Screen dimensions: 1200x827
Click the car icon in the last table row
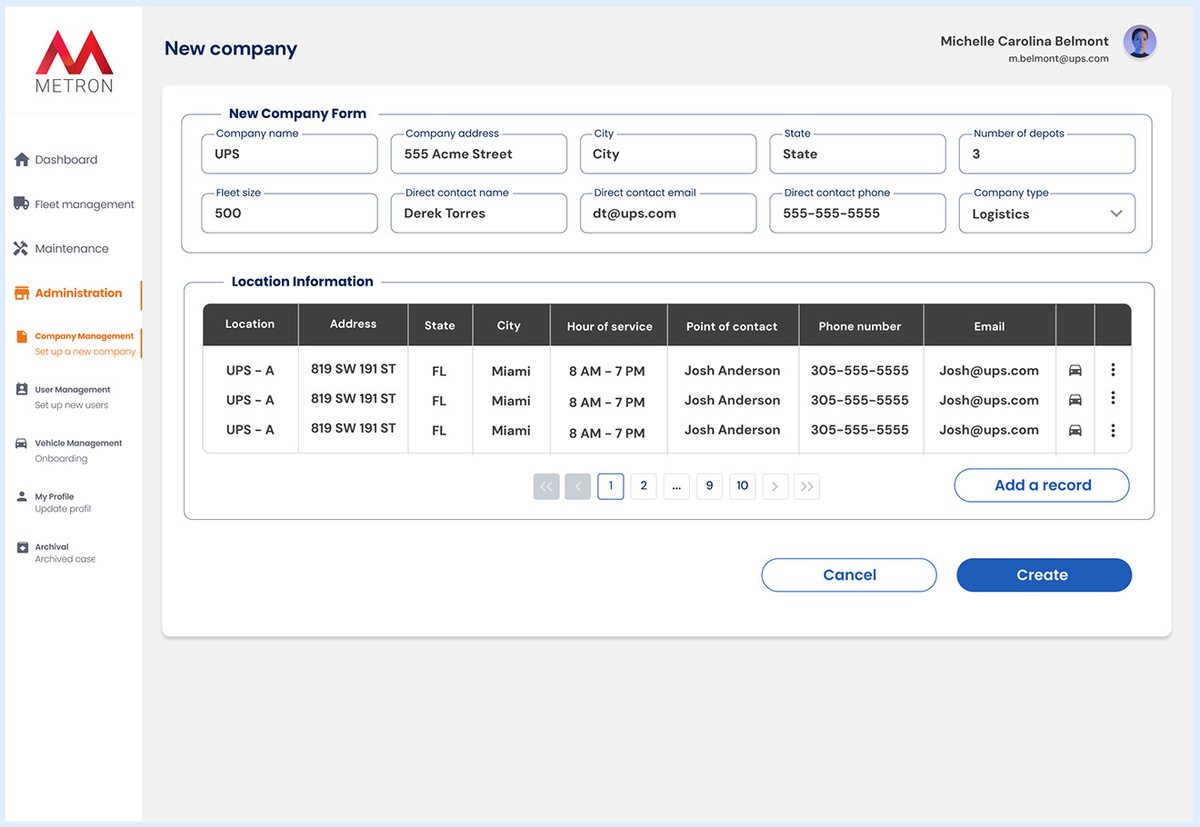pyautogui.click(x=1075, y=431)
